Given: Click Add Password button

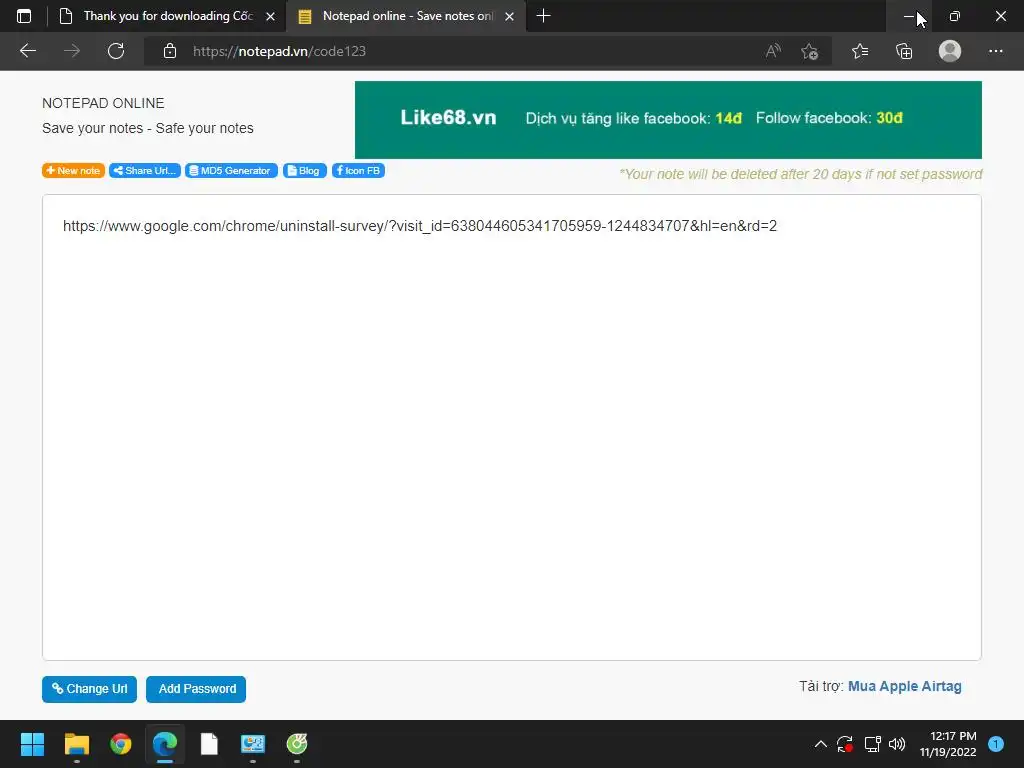Looking at the screenshot, I should (196, 689).
